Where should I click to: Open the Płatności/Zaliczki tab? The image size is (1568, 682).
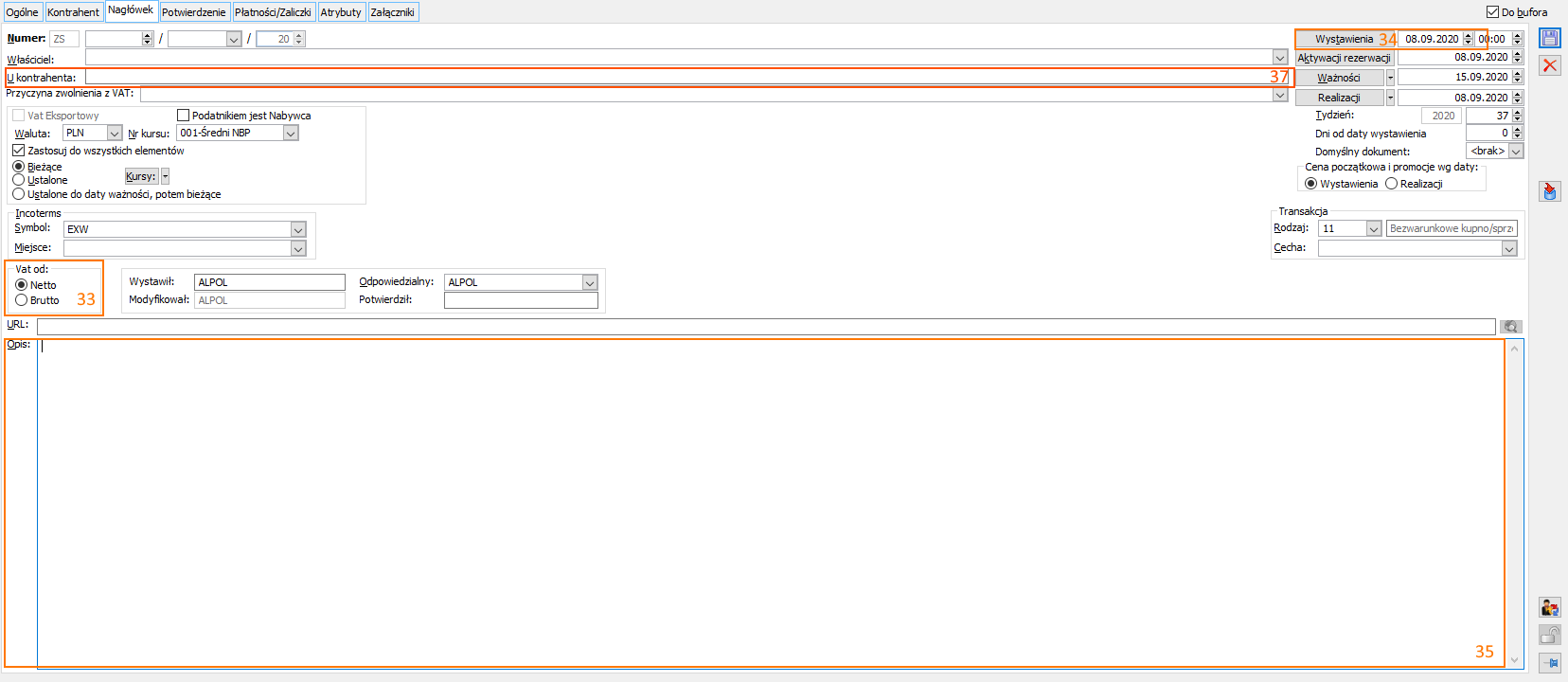tap(273, 12)
